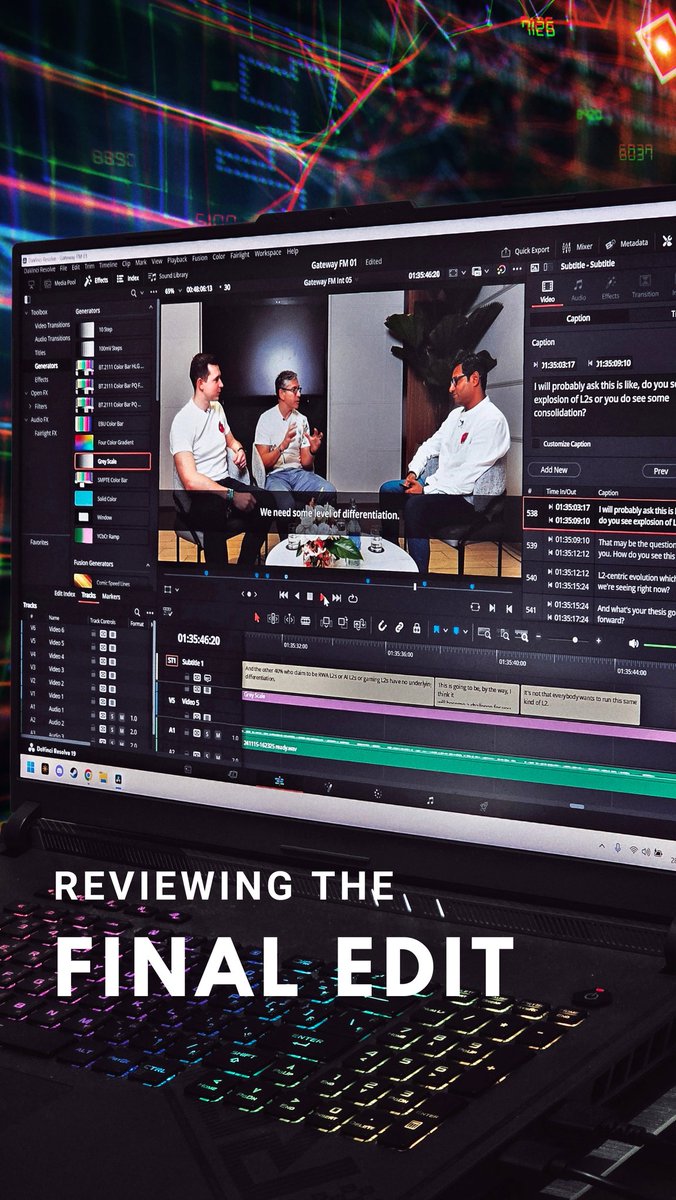
Task: Click the blue Marker icon
Action: (x=455, y=631)
